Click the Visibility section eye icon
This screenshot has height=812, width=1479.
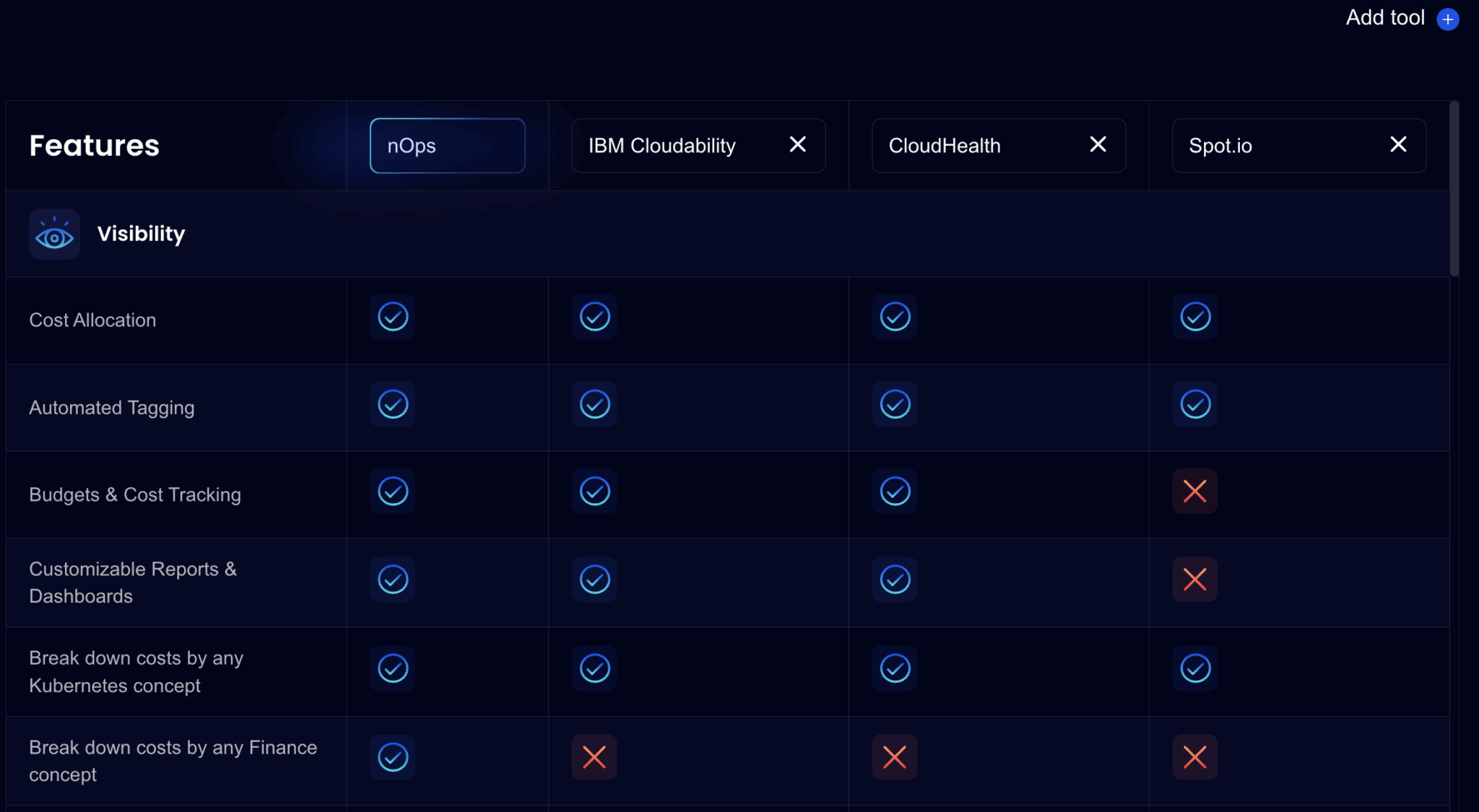coord(54,234)
